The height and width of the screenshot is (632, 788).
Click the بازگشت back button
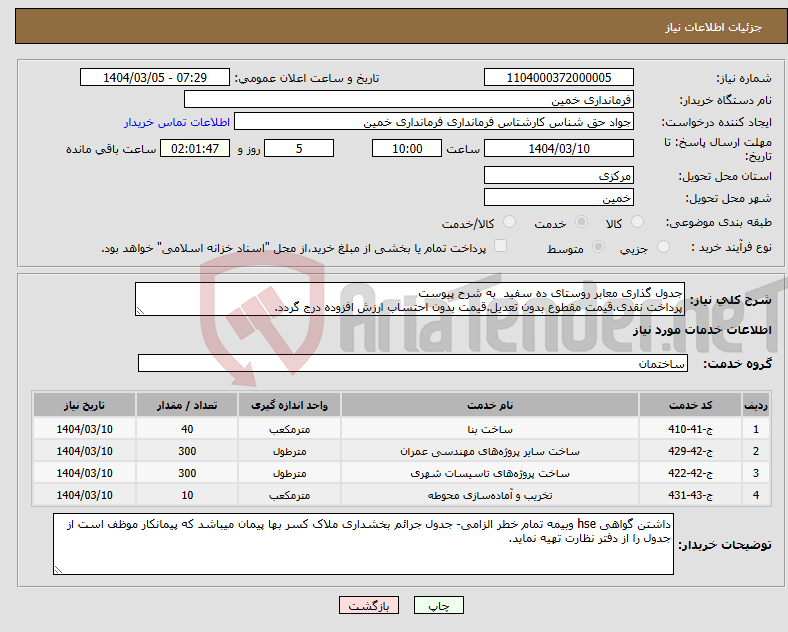tap(369, 605)
